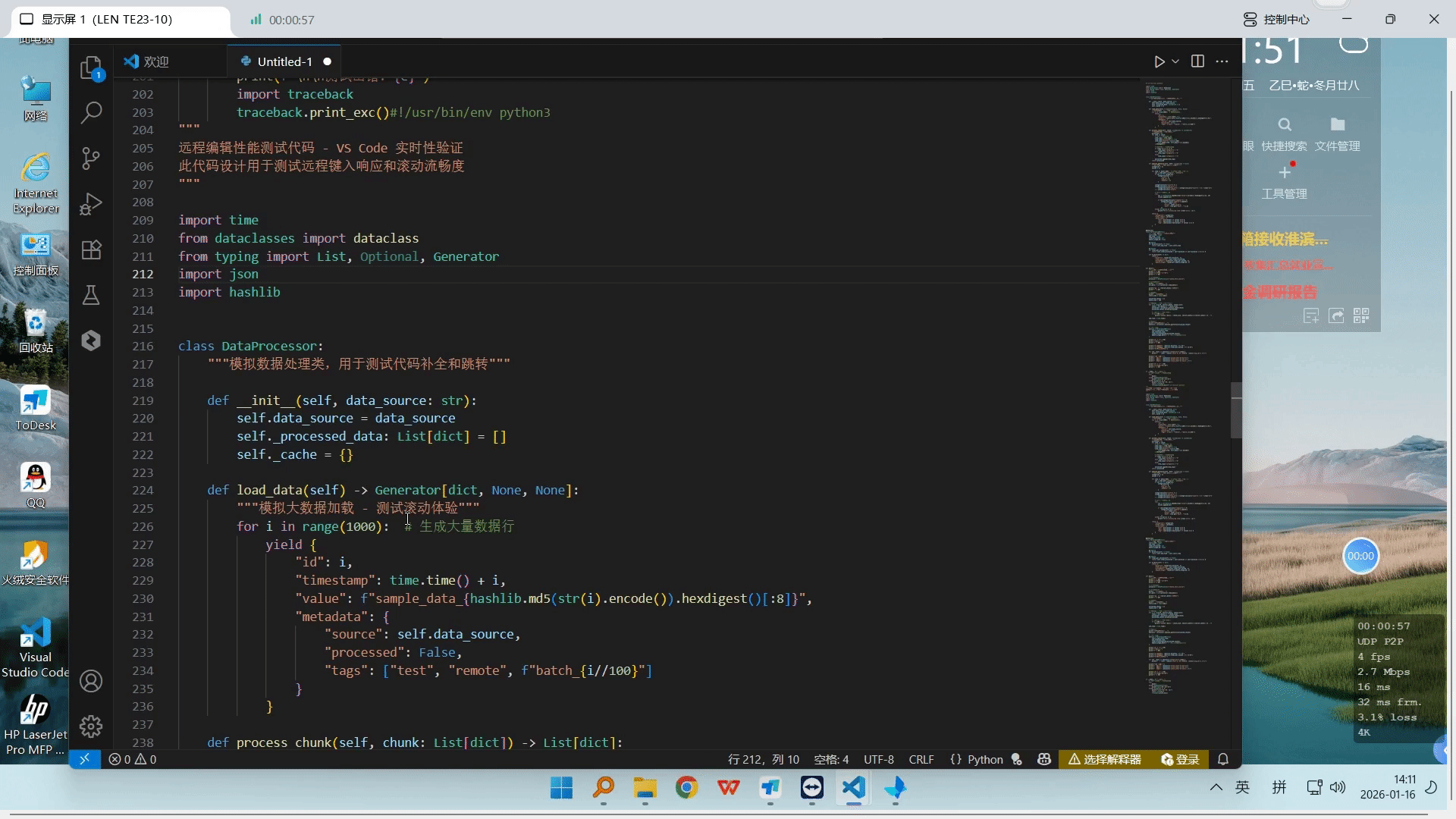Open the Accounts icon in activity bar
The image size is (1456, 819).
pos(91,681)
